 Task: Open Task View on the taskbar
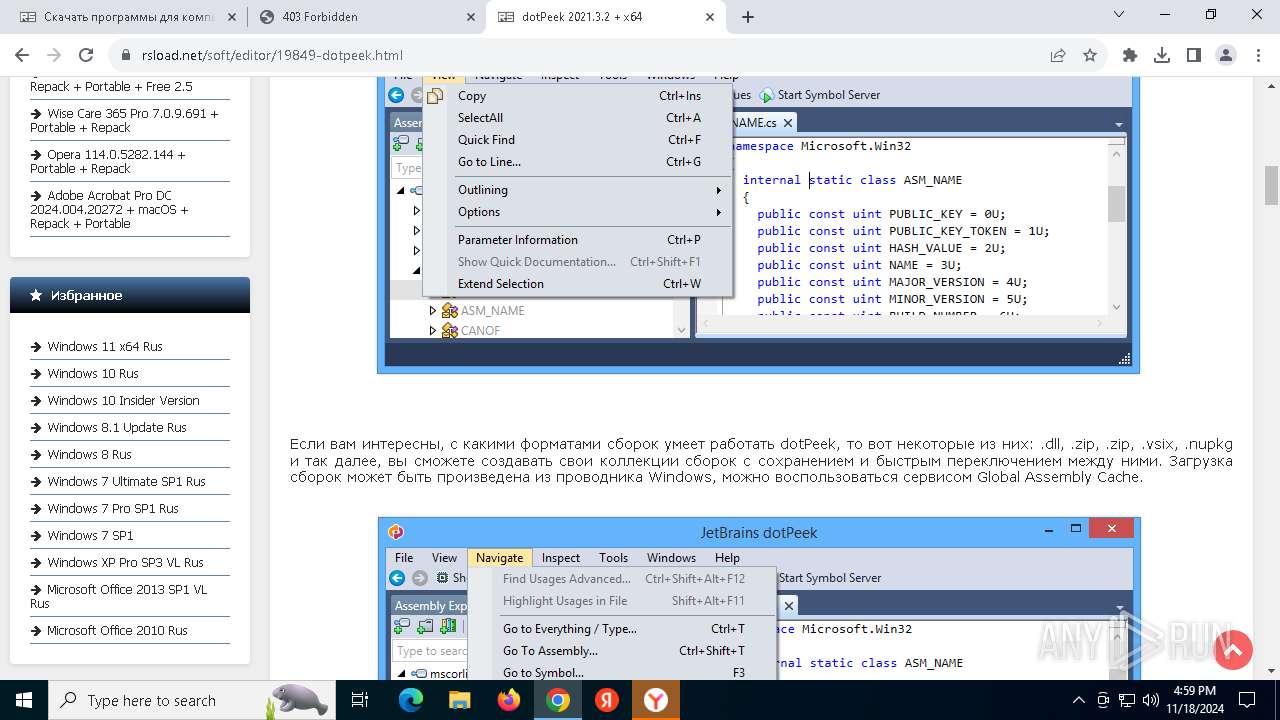coord(361,700)
